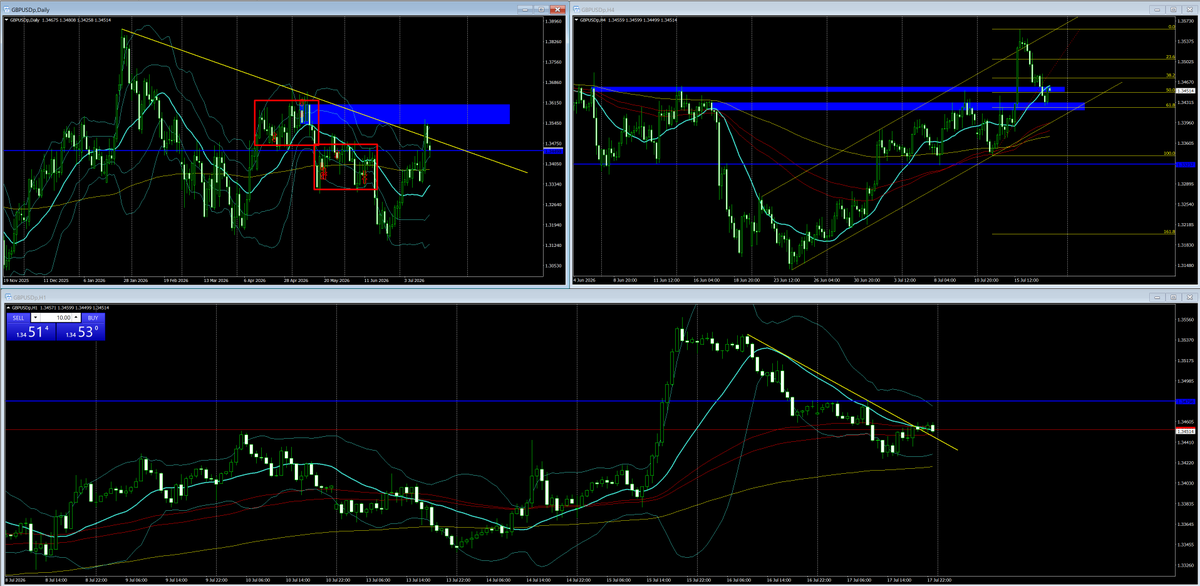Minimize the GBPUSDp,H4 chart window
Viewport: 1200px width, 586px height.
1157,10
